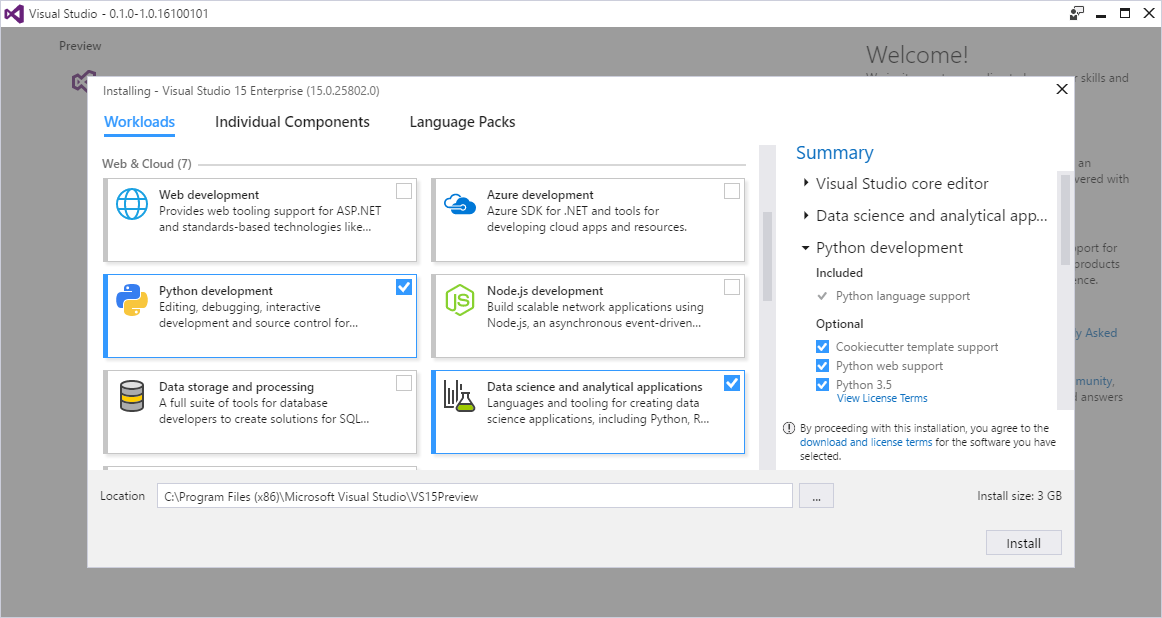This screenshot has height=618, width=1162.
Task: Click Data science and analytical applications title
Action: [594, 387]
